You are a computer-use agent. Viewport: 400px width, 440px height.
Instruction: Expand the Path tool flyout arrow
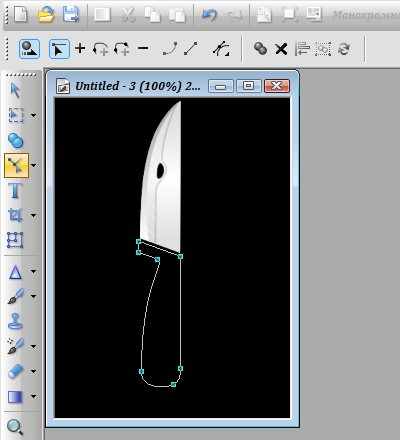pos(34,165)
